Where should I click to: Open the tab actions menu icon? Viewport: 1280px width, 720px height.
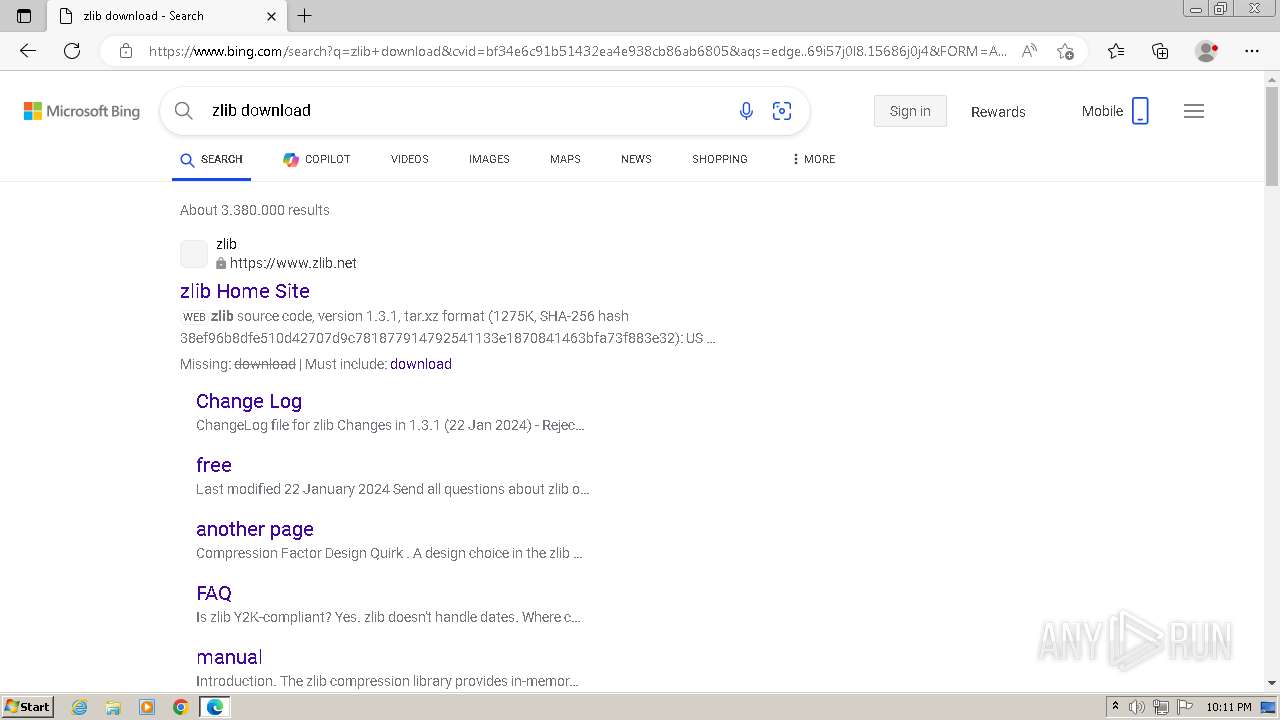[x=24, y=16]
